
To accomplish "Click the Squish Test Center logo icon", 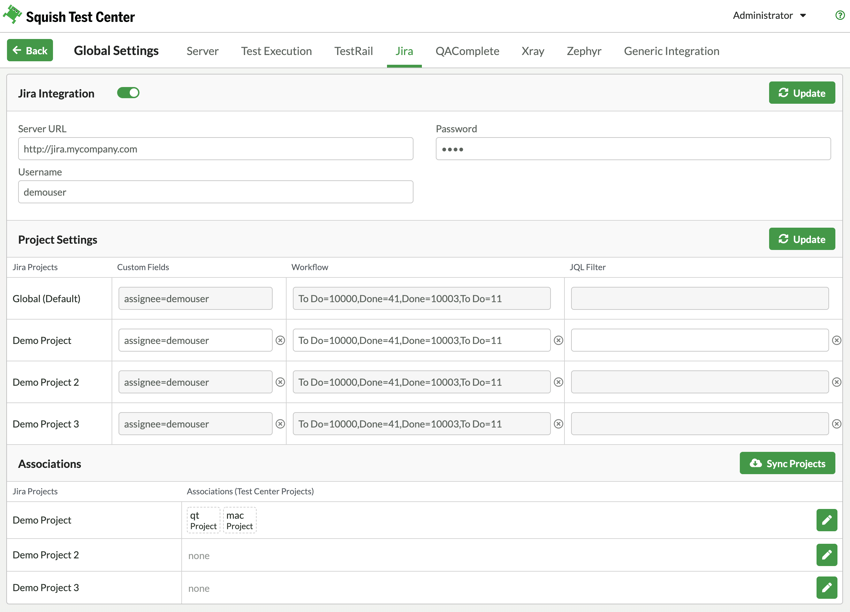I will (16, 15).
